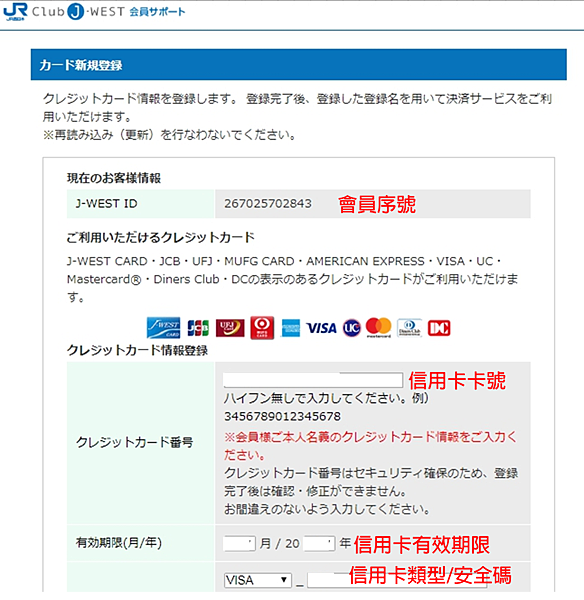The height and width of the screenshot is (600, 584).
Task: Click the VISA logo image
Action: point(321,328)
